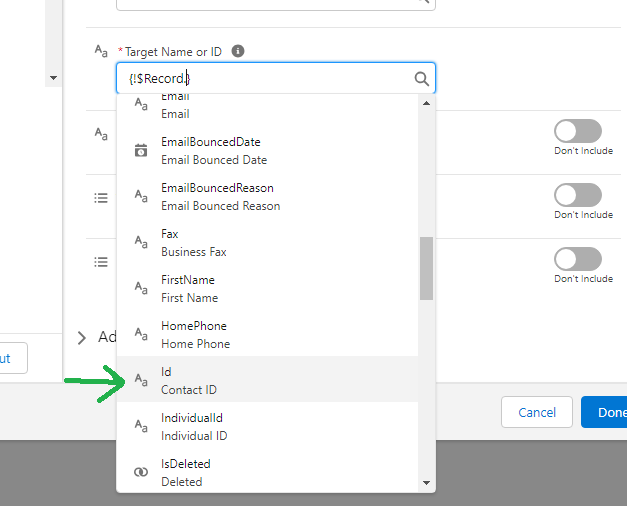Click the blue Done button
Image resolution: width=627 pixels, height=506 pixels.
point(604,412)
